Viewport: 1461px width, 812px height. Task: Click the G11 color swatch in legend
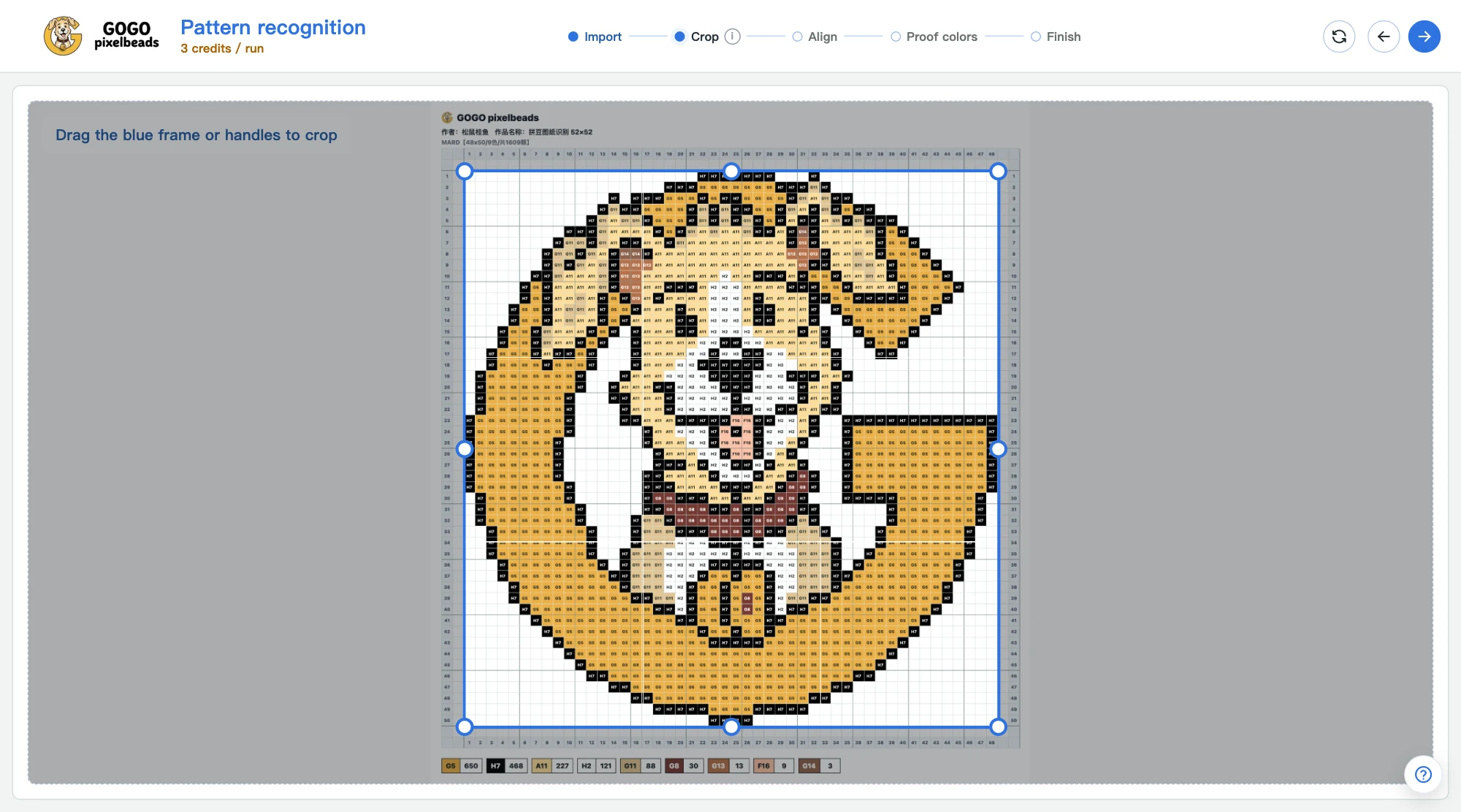[630, 766]
